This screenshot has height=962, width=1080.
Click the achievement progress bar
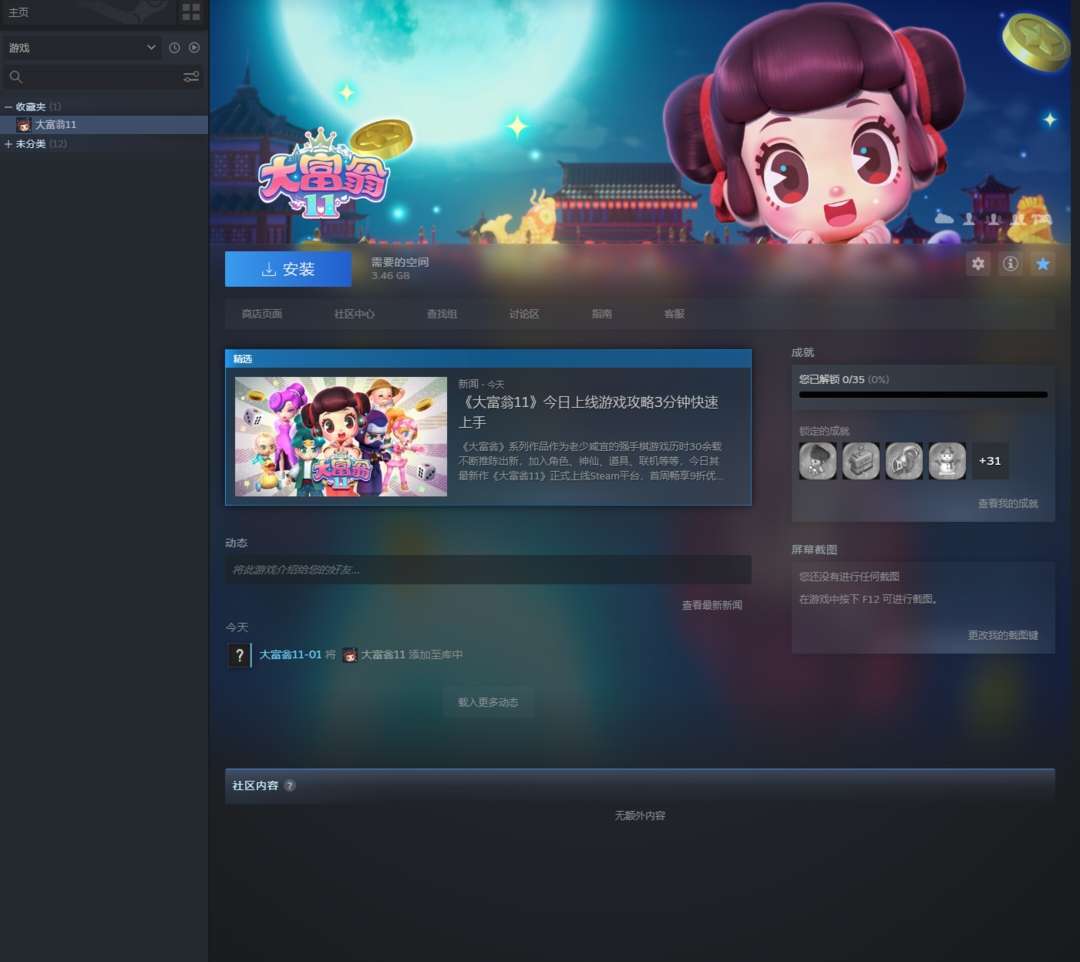click(923, 395)
